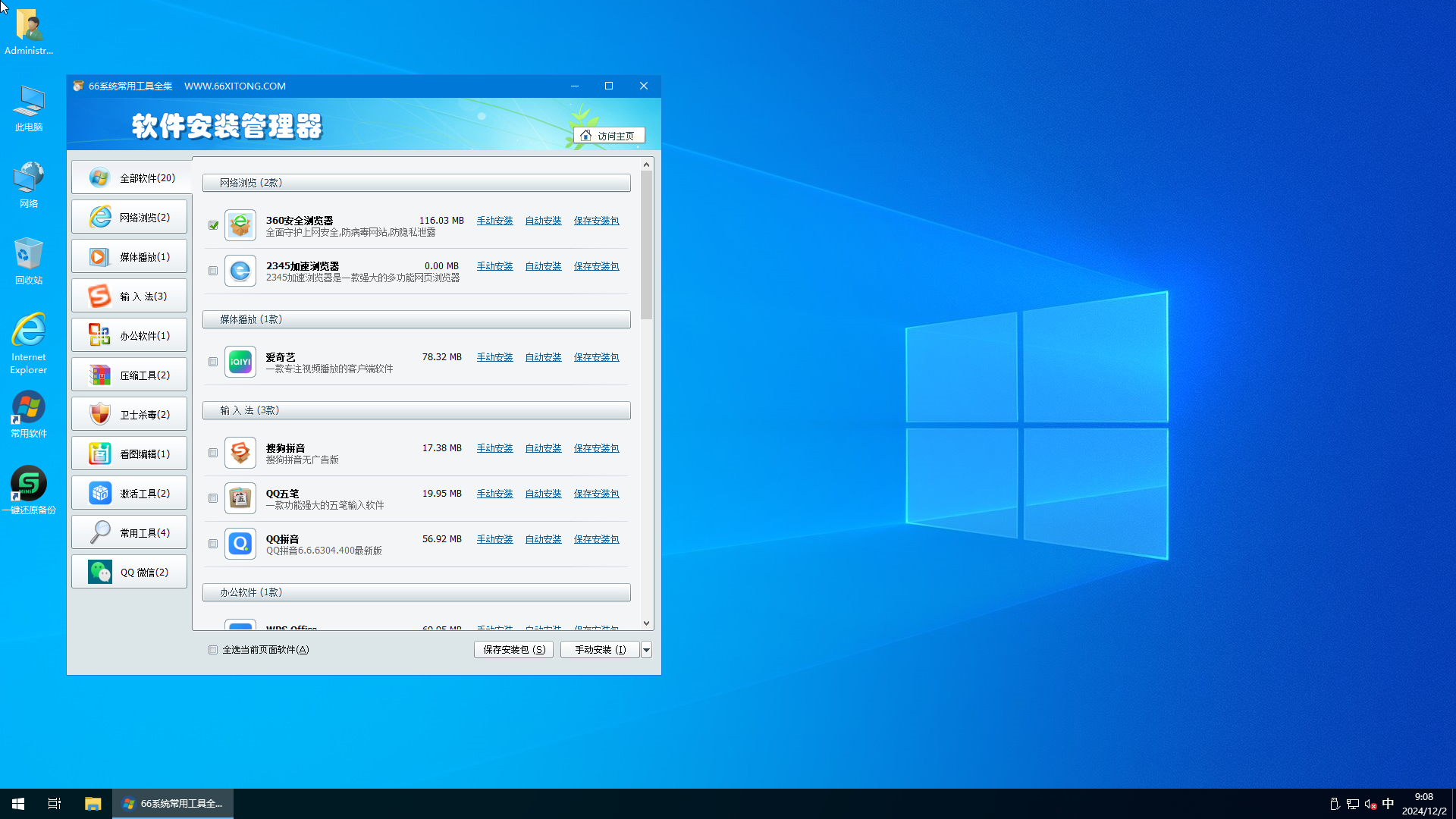Click the 爱奇艺 app icon
This screenshot has height=819, width=1456.
[240, 362]
